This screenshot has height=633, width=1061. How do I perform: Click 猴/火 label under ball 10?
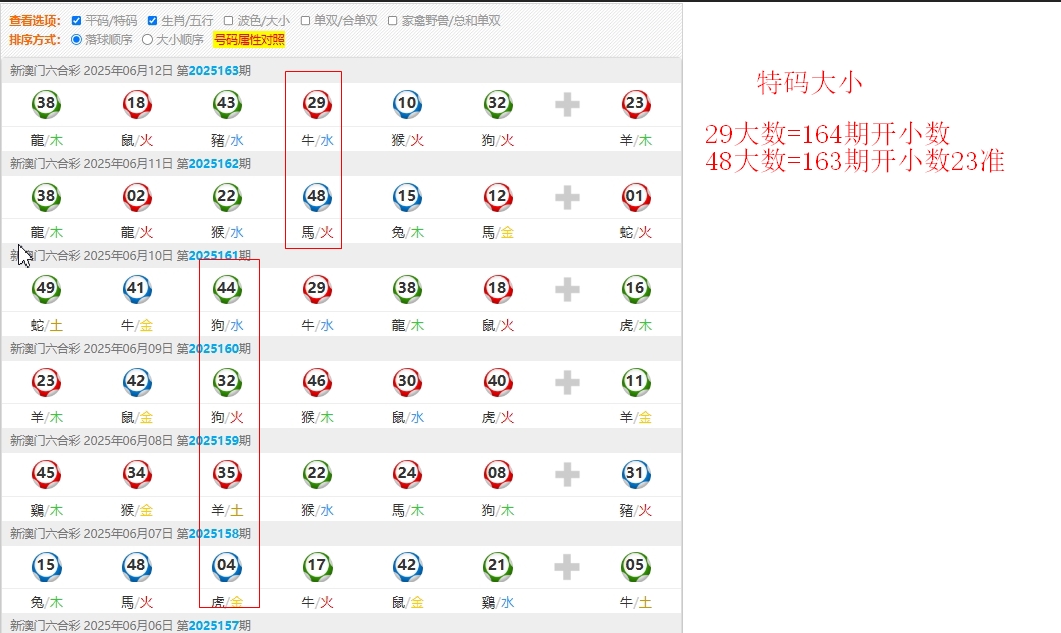pyautogui.click(x=407, y=140)
